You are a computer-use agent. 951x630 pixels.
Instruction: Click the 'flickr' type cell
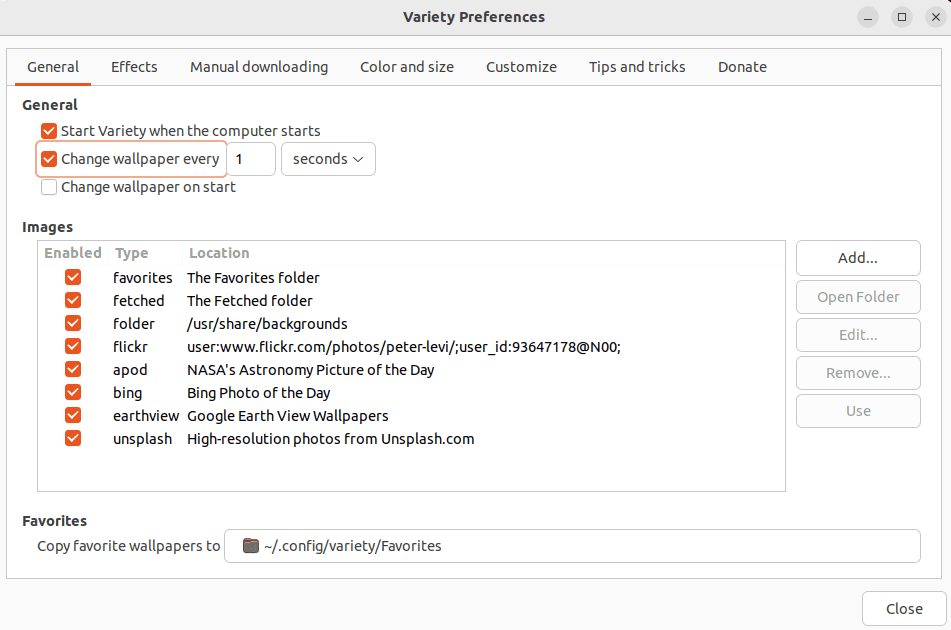[130, 347]
